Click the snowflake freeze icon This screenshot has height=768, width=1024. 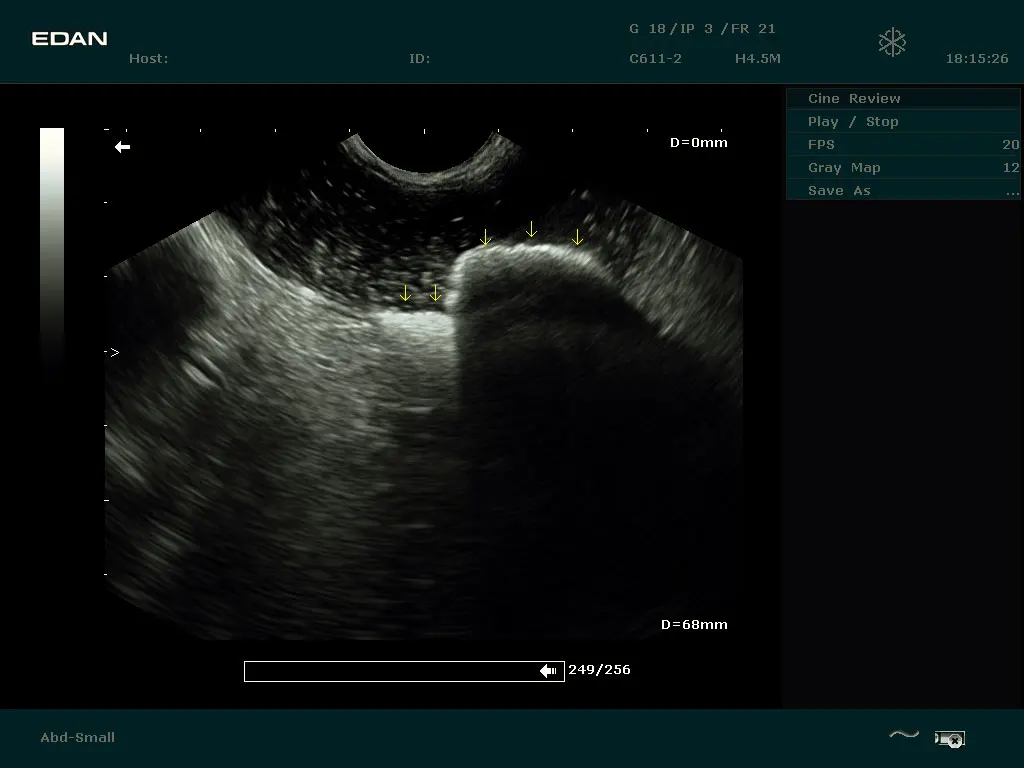pyautogui.click(x=892, y=42)
